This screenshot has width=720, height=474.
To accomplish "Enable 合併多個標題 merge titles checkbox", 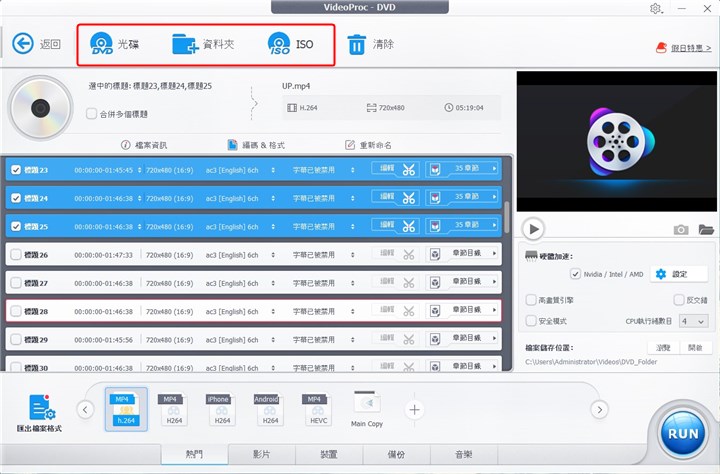I will coord(91,113).
